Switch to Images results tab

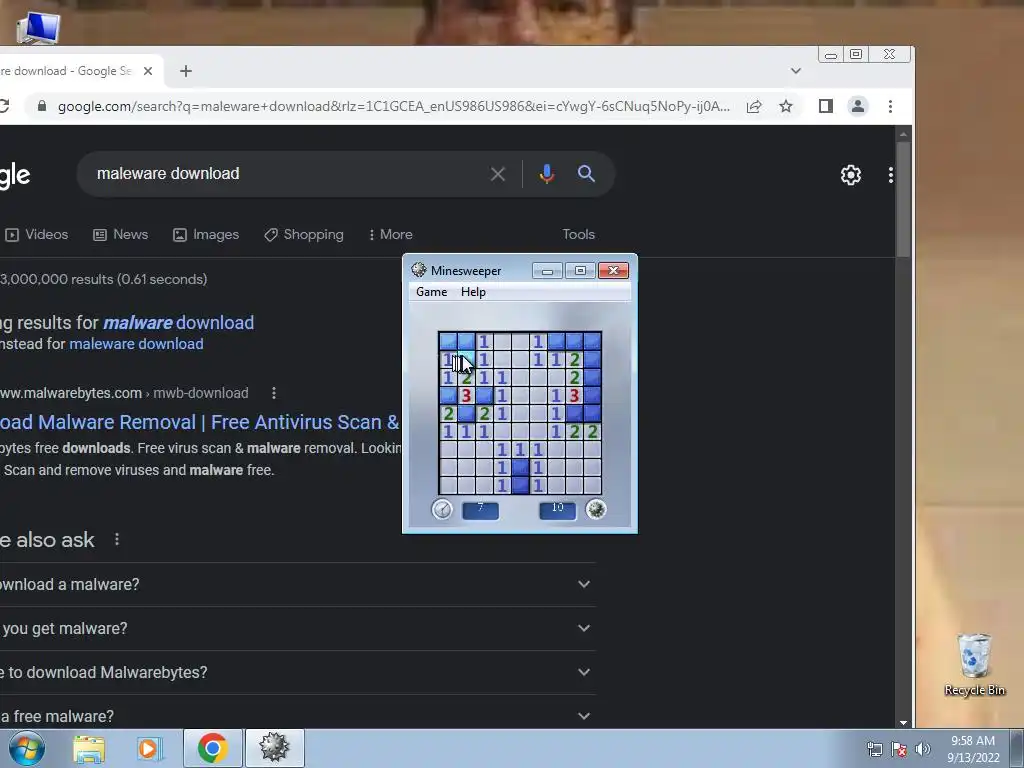point(206,234)
